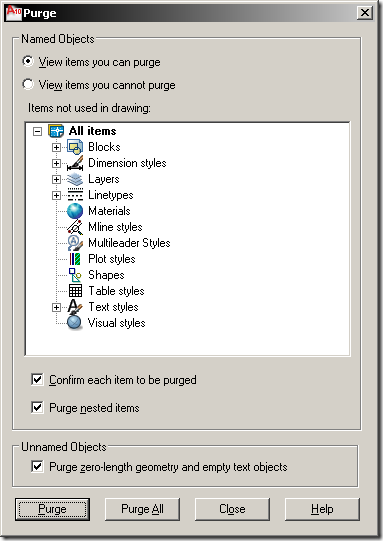
Task: Click the Visual styles icon
Action: click(x=75, y=323)
